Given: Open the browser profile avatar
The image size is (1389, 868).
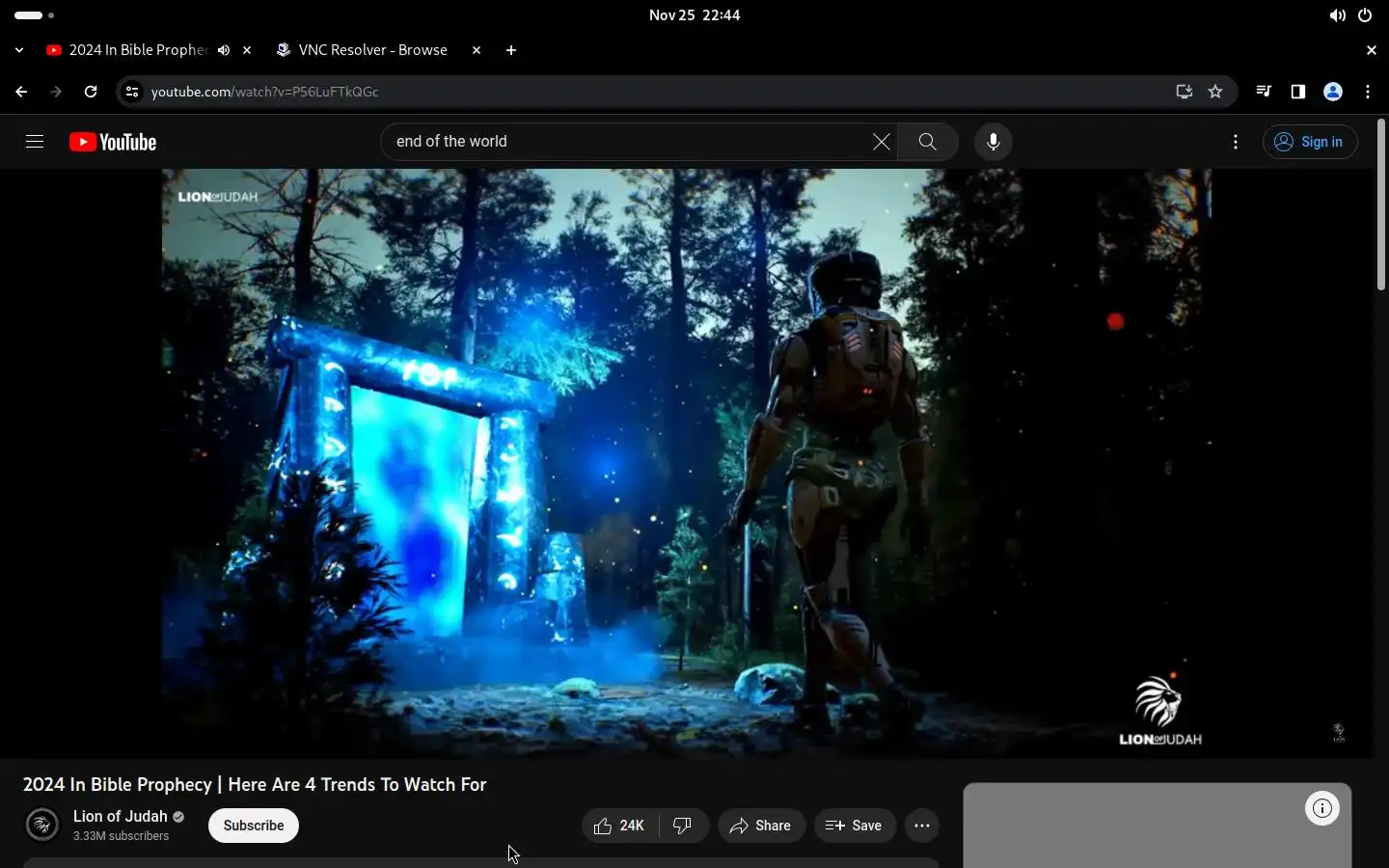Looking at the screenshot, I should (1333, 92).
